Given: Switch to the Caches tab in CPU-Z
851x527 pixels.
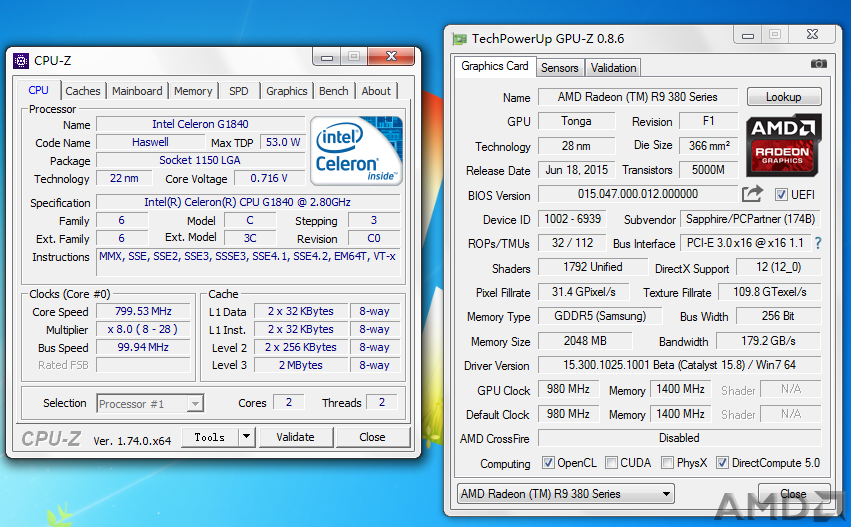Looking at the screenshot, I should 82,91.
